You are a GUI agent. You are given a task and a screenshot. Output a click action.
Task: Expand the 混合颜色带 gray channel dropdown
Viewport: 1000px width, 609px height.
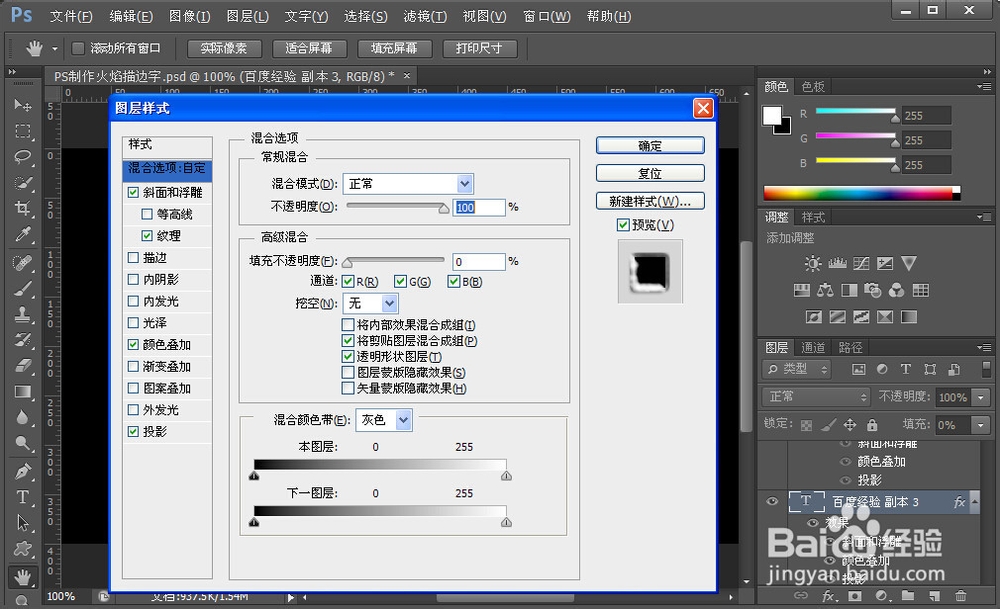point(384,420)
